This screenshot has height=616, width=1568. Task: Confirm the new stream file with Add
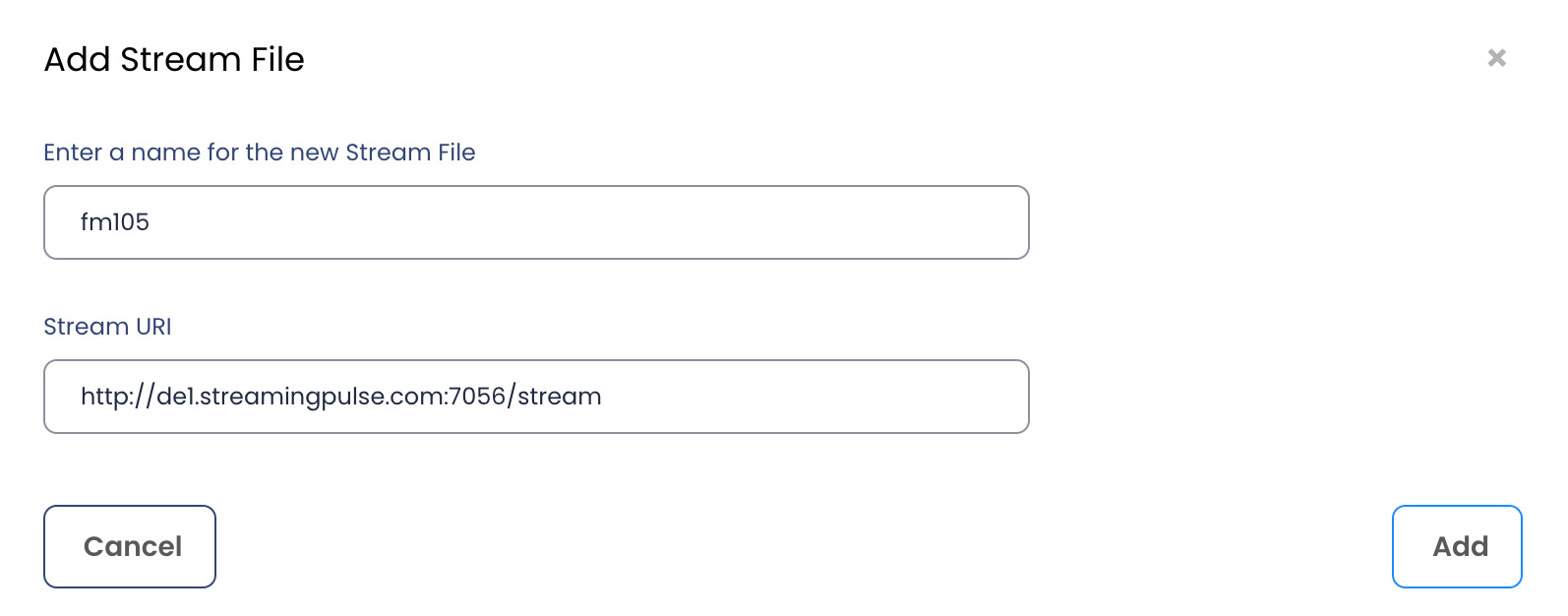coord(1457,546)
